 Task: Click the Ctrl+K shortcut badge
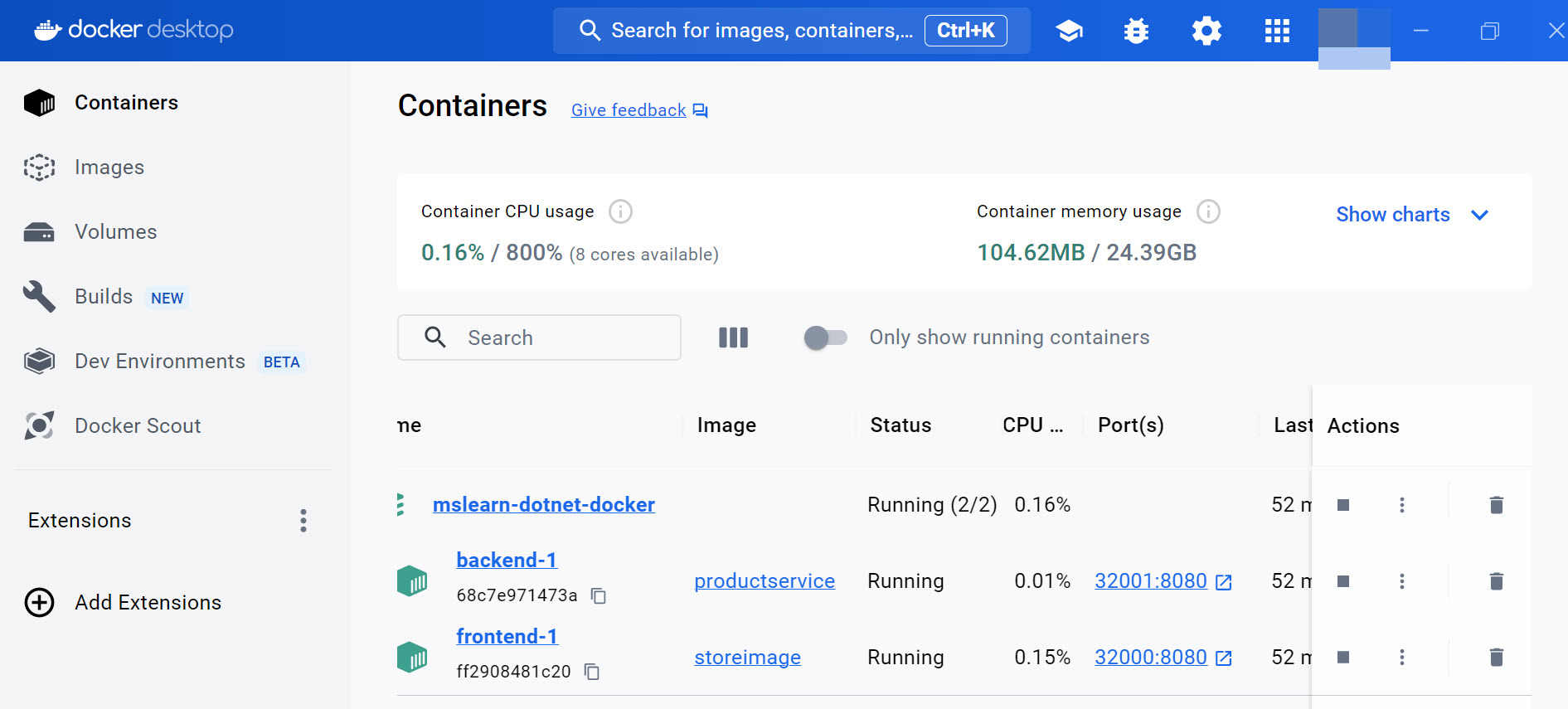tap(965, 31)
